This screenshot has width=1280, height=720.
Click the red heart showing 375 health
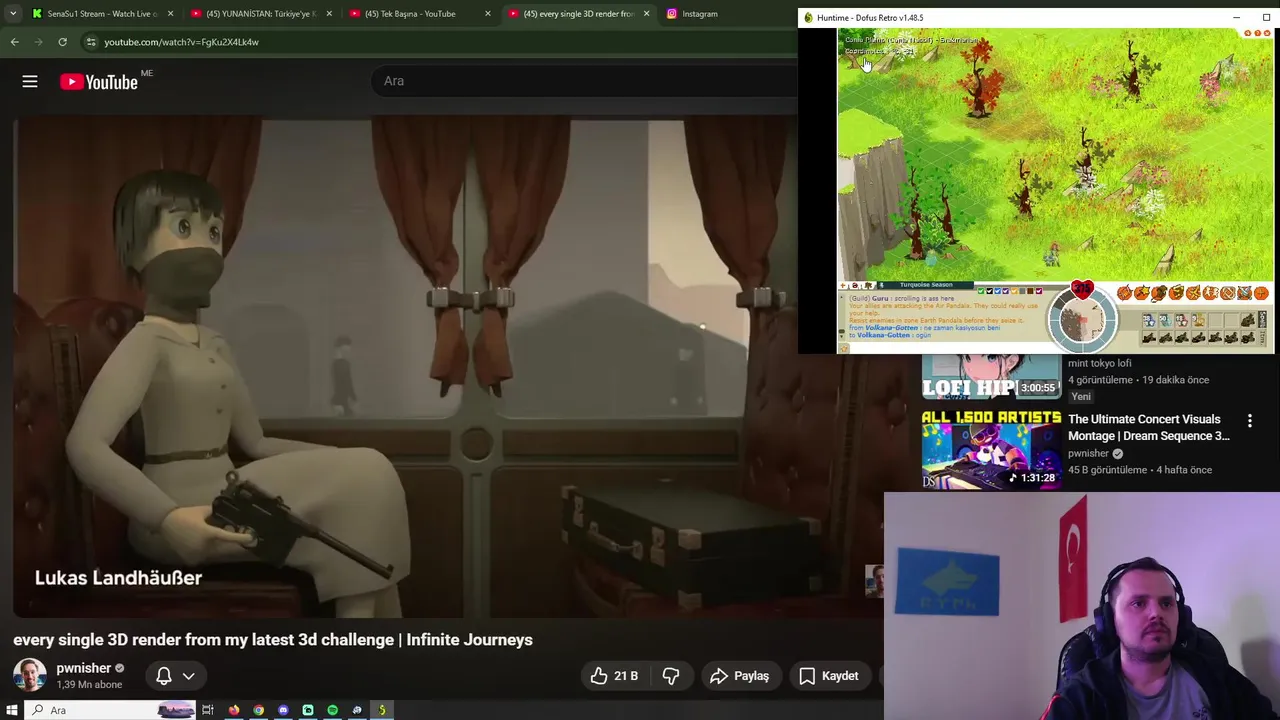(x=1083, y=288)
